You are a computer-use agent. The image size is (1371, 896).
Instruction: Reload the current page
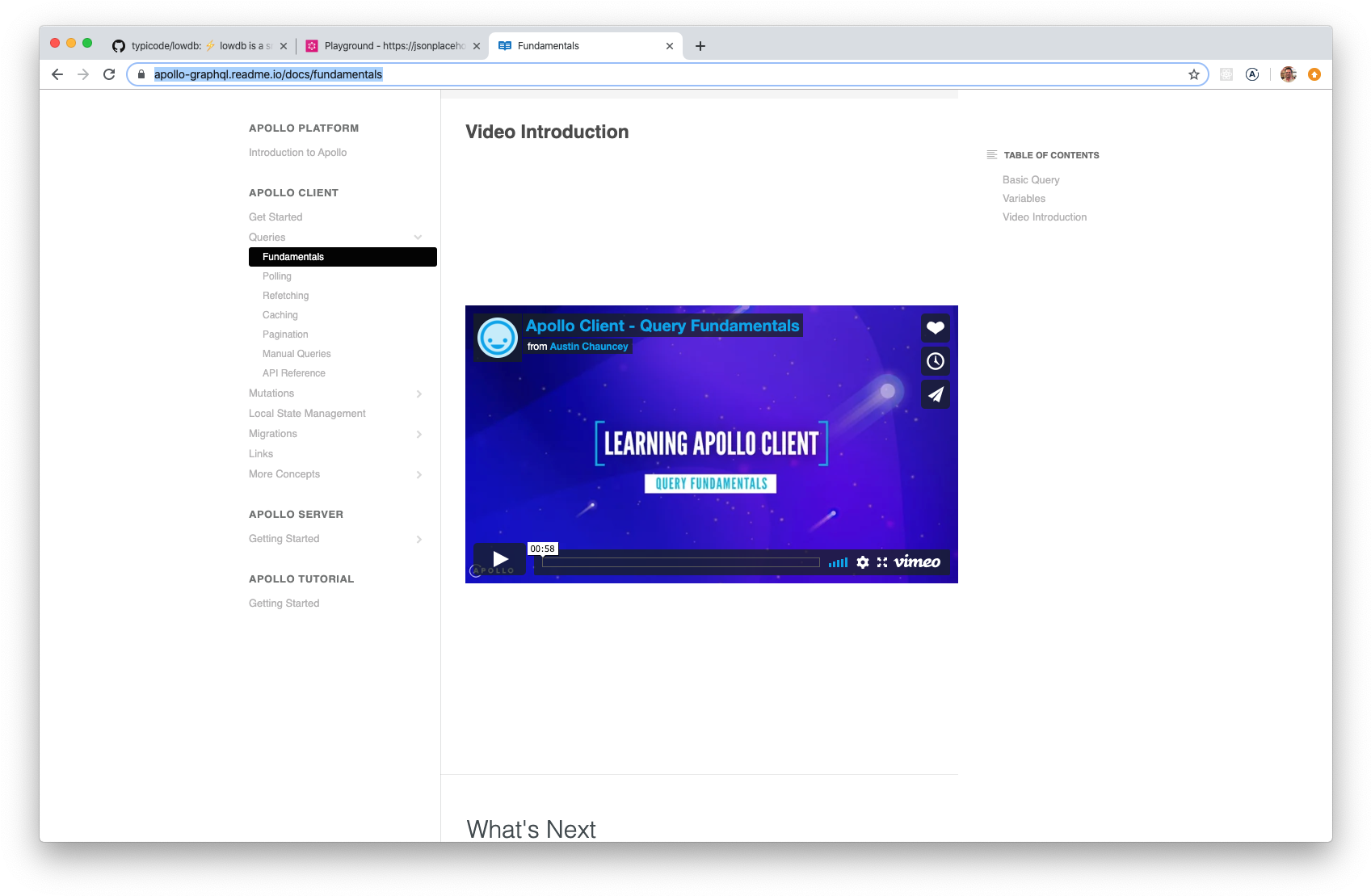pyautogui.click(x=109, y=74)
